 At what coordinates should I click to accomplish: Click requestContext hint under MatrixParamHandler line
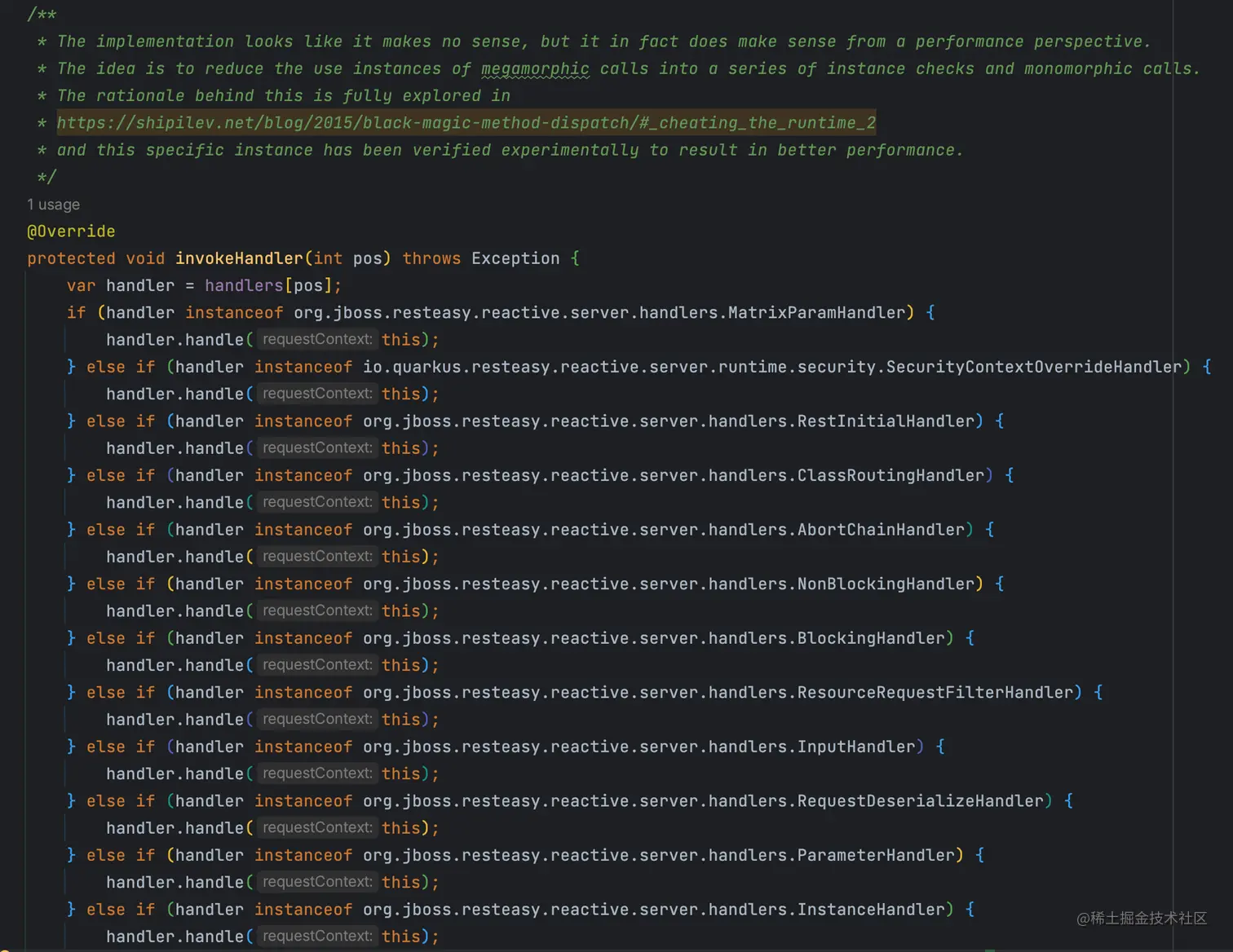(317, 339)
